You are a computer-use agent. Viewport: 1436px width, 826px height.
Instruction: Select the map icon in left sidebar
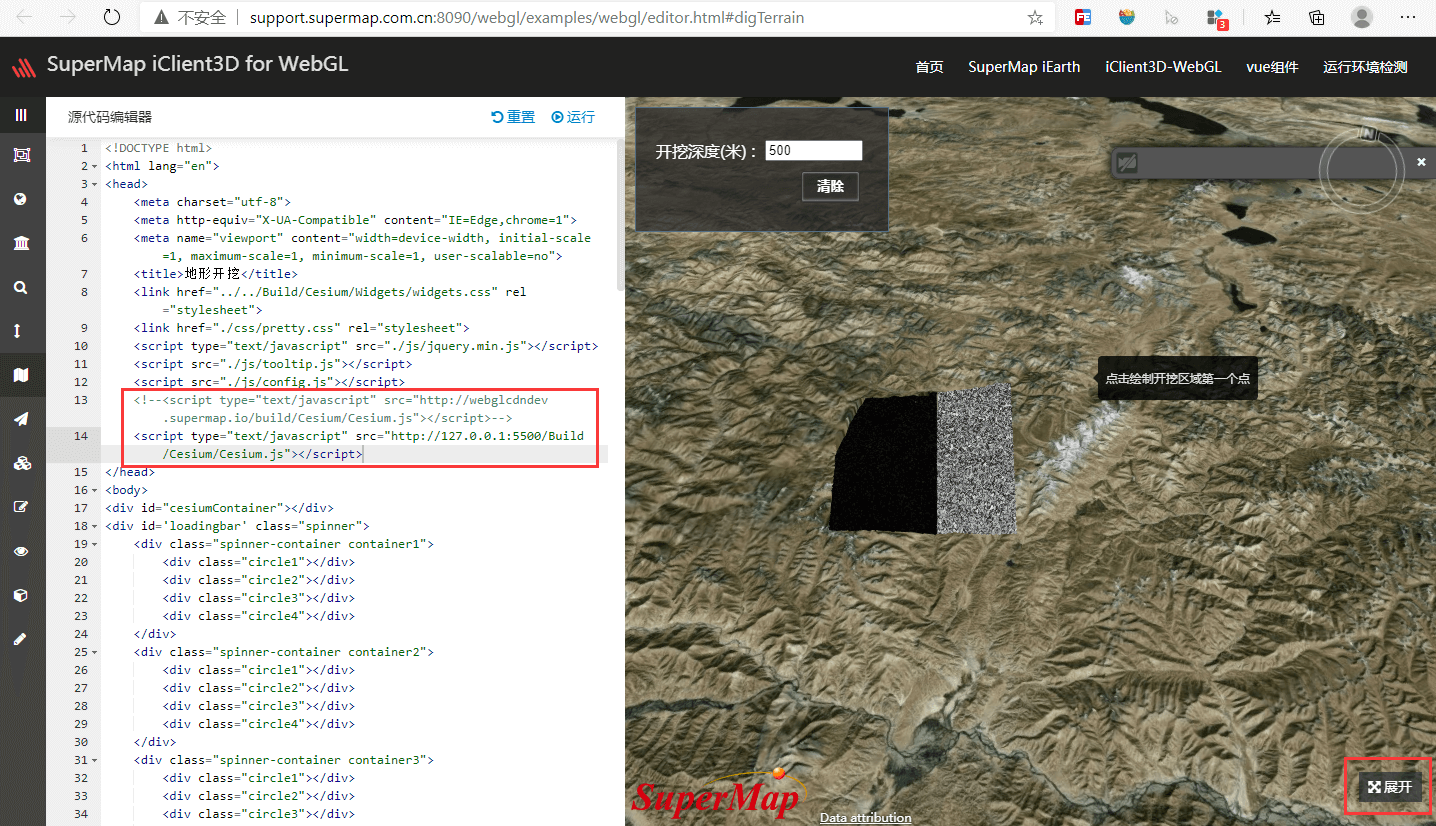(21, 375)
